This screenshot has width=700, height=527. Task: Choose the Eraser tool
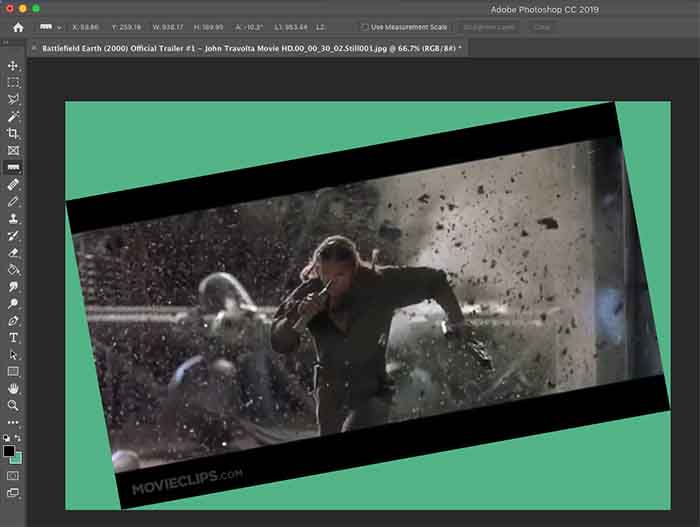coord(13,252)
